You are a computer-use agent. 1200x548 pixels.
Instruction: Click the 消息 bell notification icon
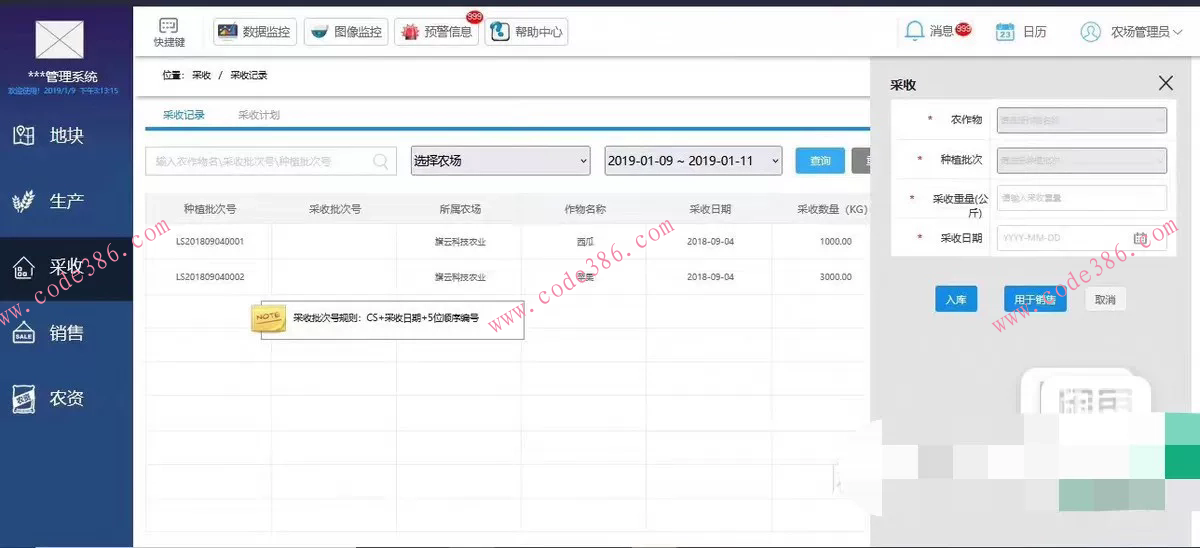pyautogui.click(x=914, y=31)
